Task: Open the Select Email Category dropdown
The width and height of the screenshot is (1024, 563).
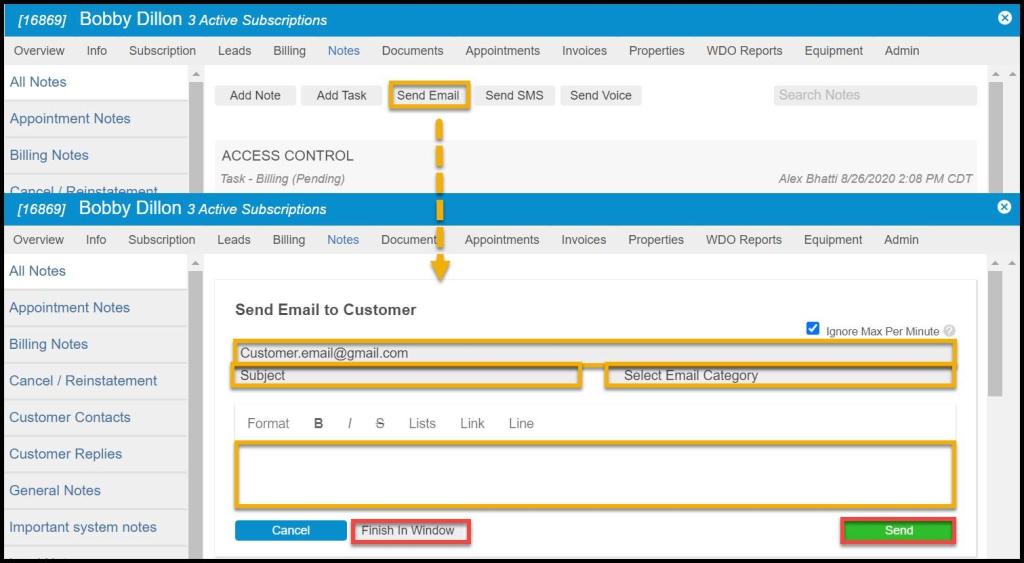Action: [780, 376]
